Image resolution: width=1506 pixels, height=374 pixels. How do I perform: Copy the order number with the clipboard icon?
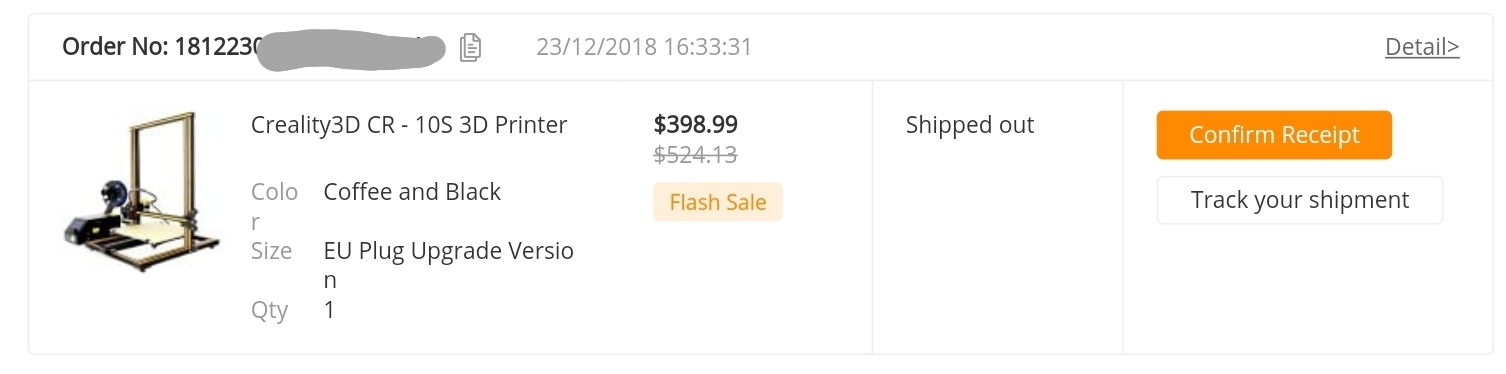point(470,47)
